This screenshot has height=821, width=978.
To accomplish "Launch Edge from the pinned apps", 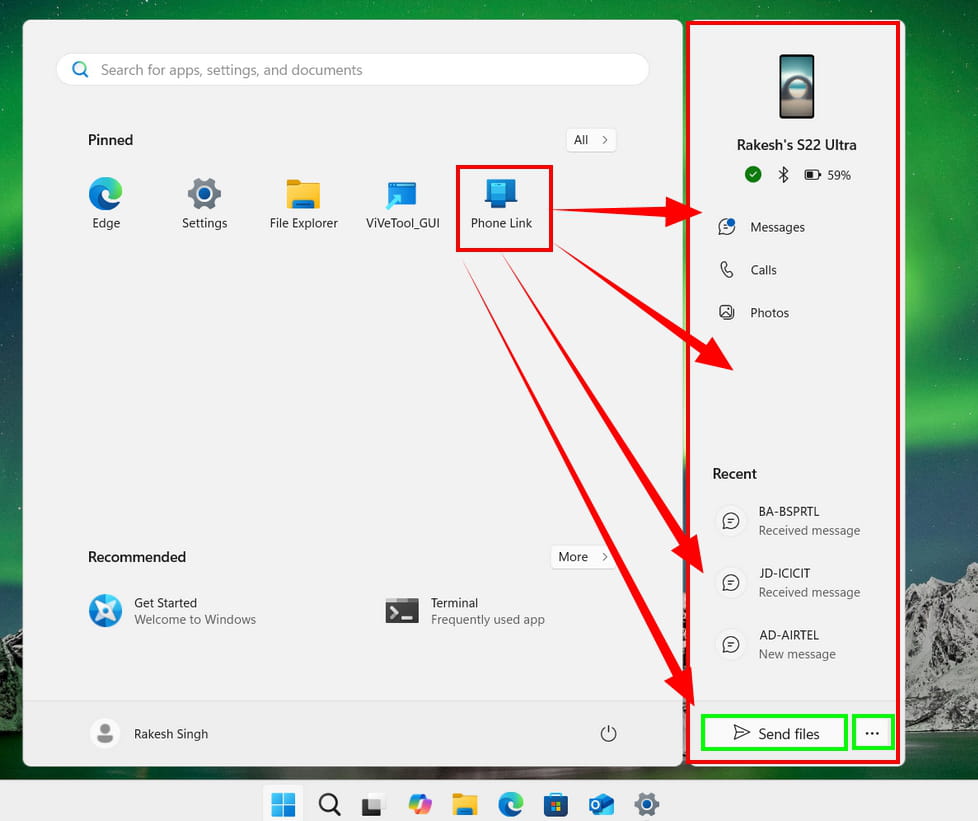I will pyautogui.click(x=106, y=204).
